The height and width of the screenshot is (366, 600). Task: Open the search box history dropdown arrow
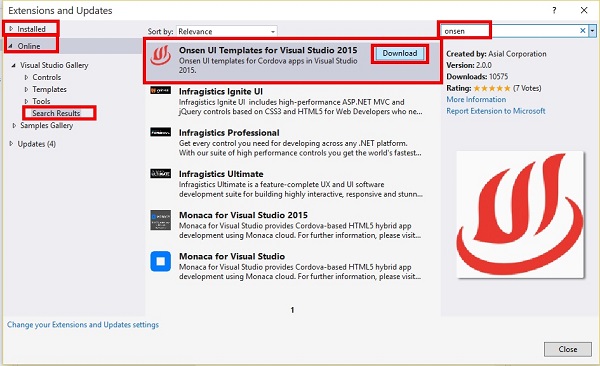click(x=592, y=31)
